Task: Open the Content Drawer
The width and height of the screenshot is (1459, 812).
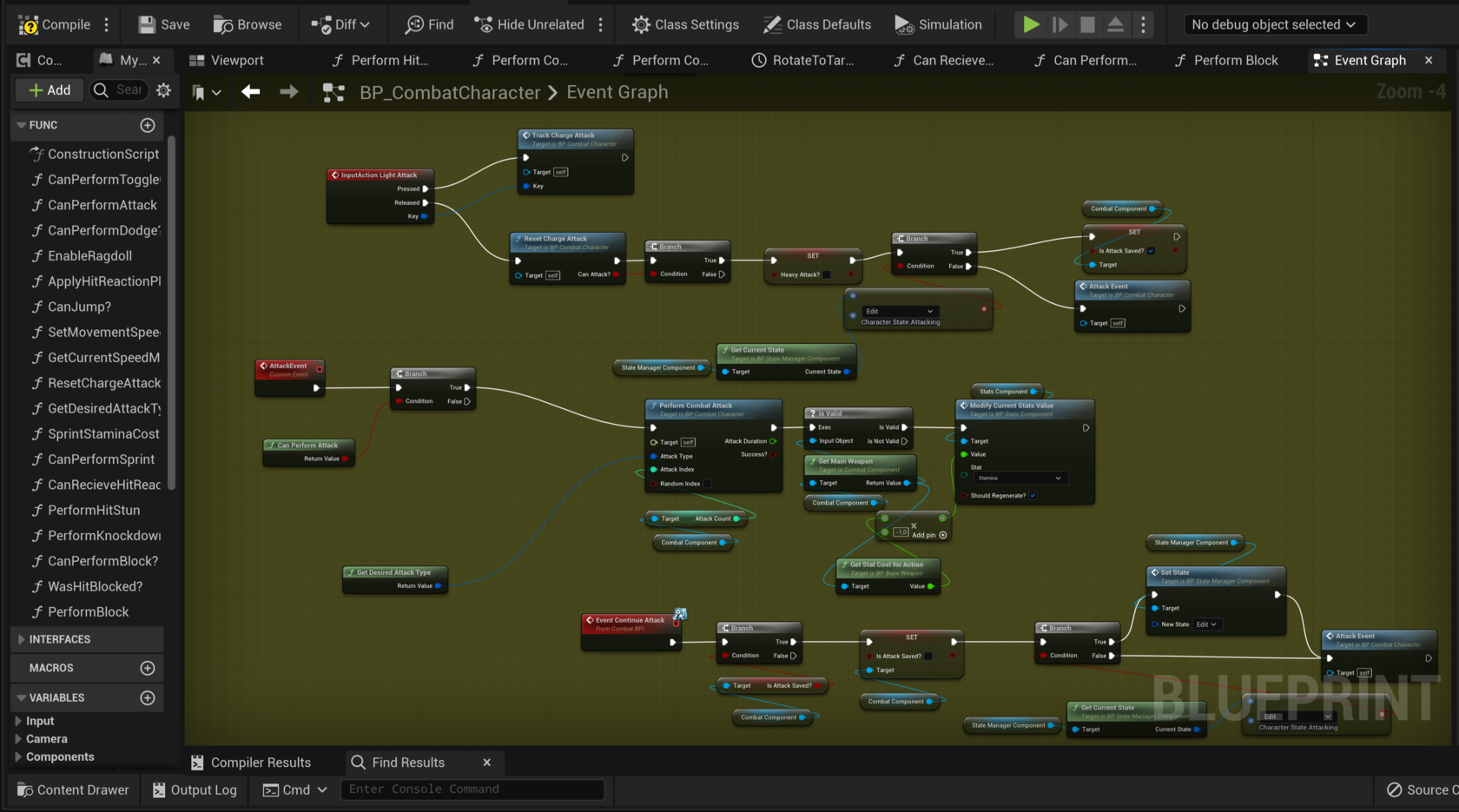Action: point(73,789)
